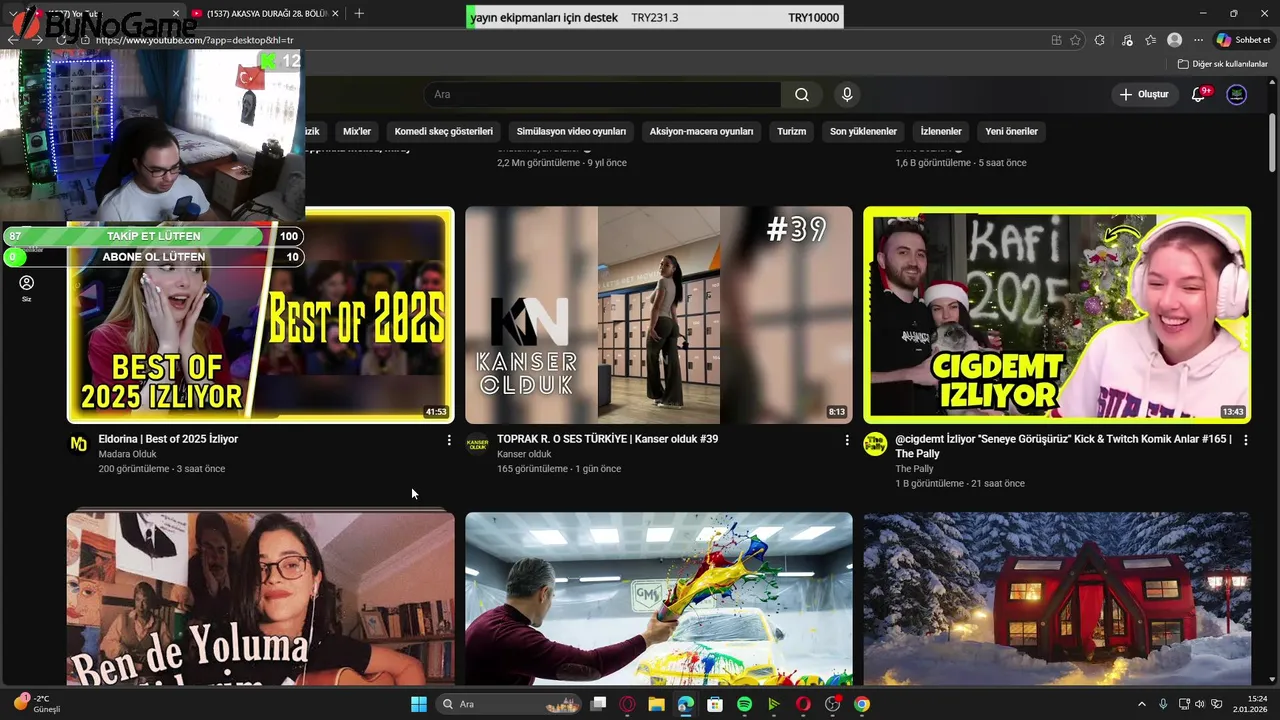
Task: Open Madara Olduk channel avatar
Action: (78, 444)
